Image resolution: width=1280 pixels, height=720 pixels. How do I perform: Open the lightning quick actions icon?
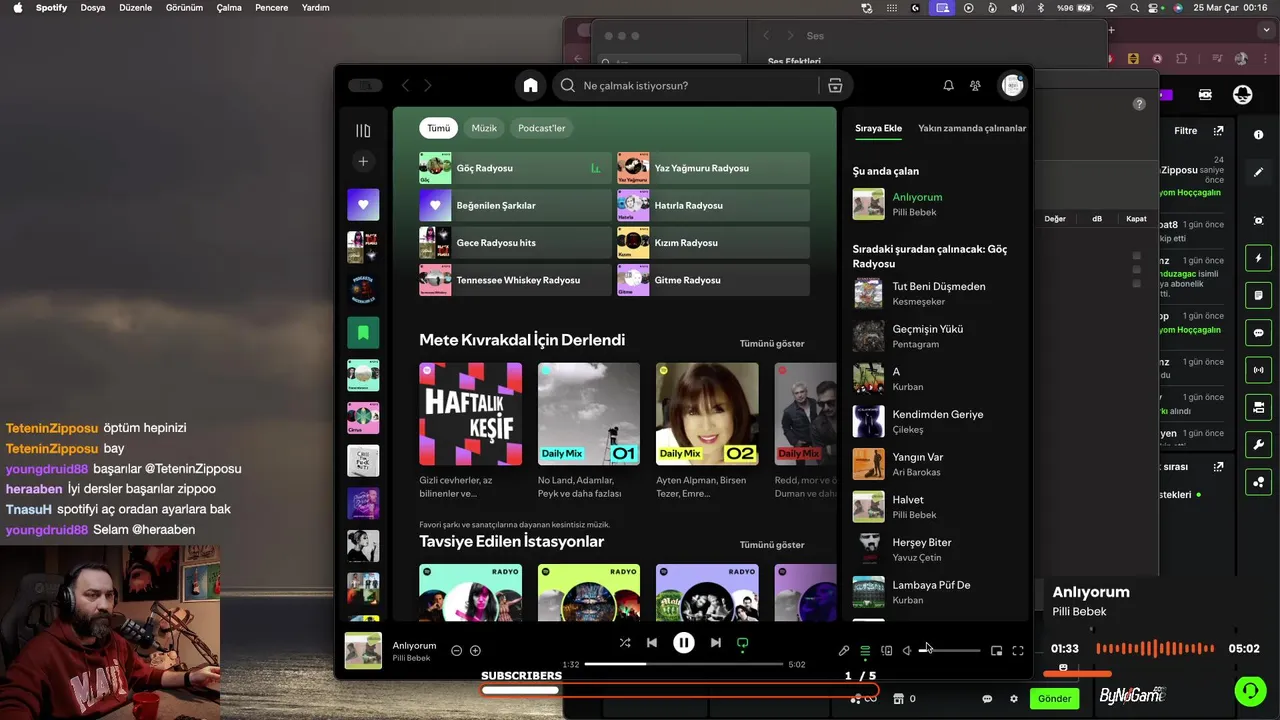click(x=1258, y=258)
